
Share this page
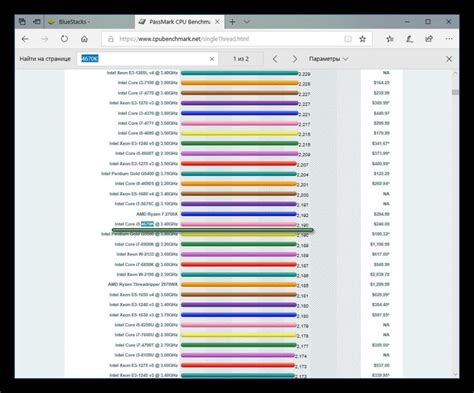tap(429, 39)
